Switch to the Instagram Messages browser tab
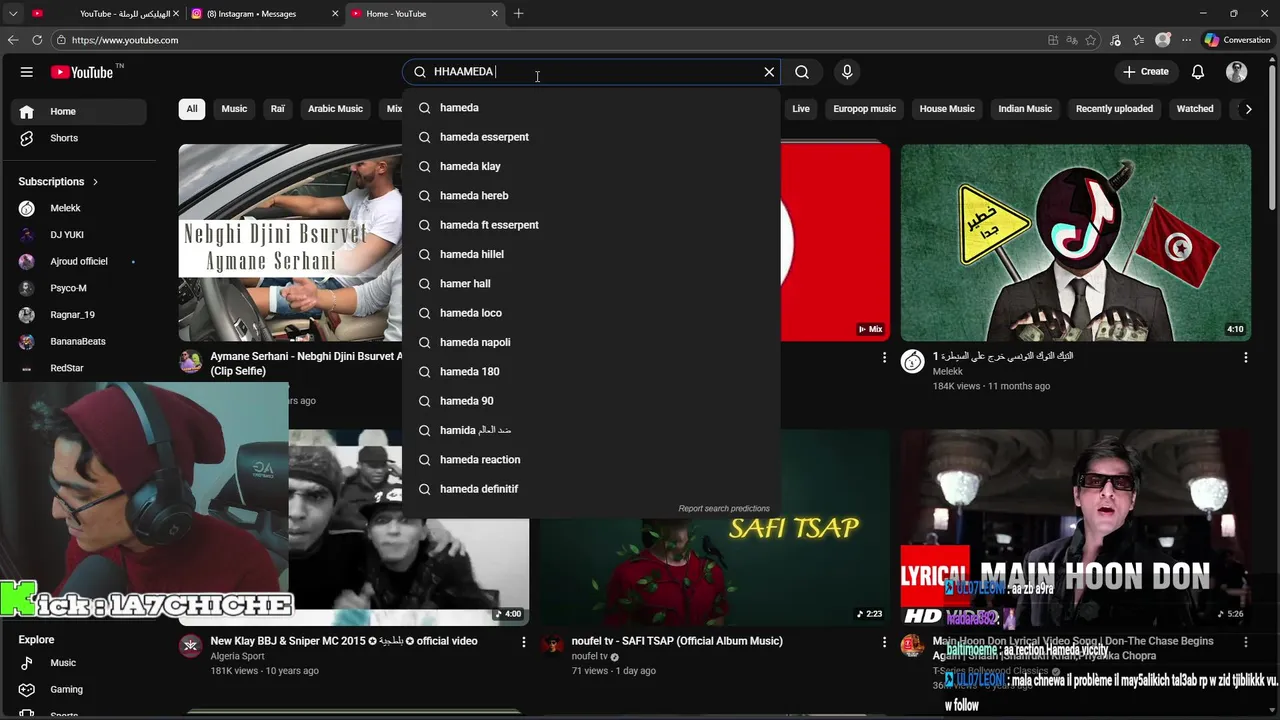The width and height of the screenshot is (1280, 720). click(265, 14)
